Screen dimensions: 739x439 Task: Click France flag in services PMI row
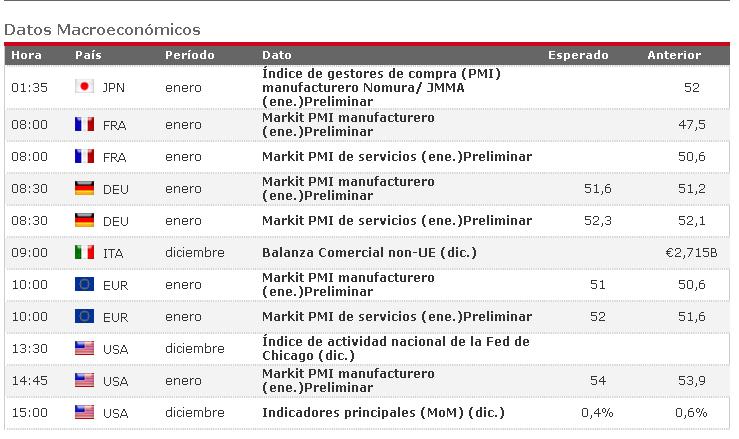coord(84,157)
